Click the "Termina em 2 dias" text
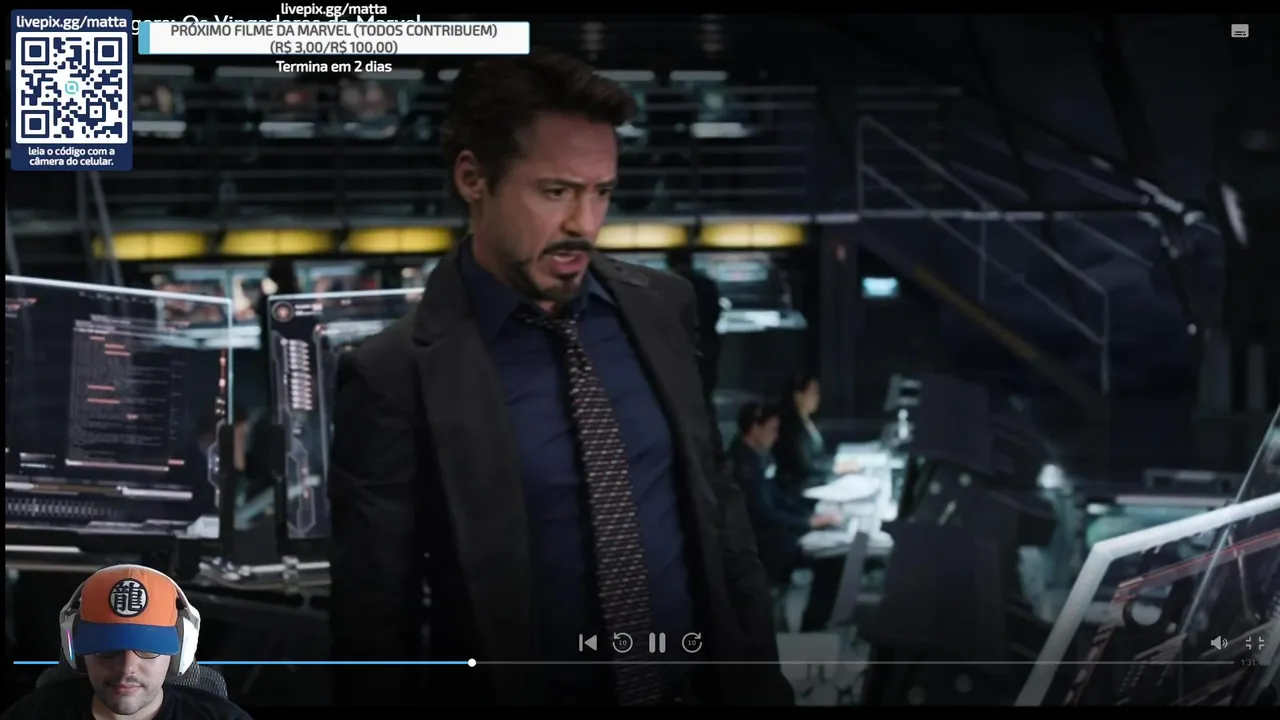Screen dimensions: 1280x720 point(334,67)
